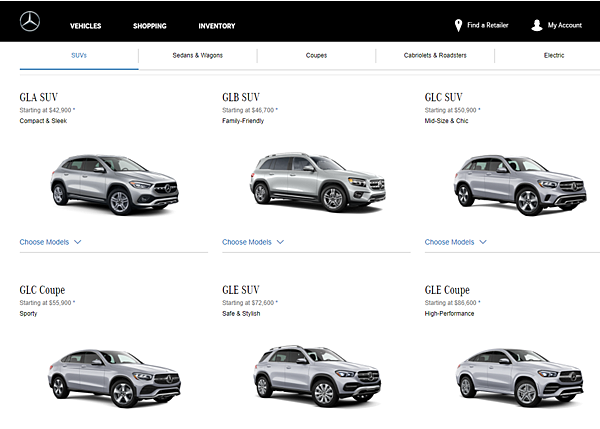Click 'Starting at $55,900' price text
Viewport: 600px width, 429px height.
[46, 303]
